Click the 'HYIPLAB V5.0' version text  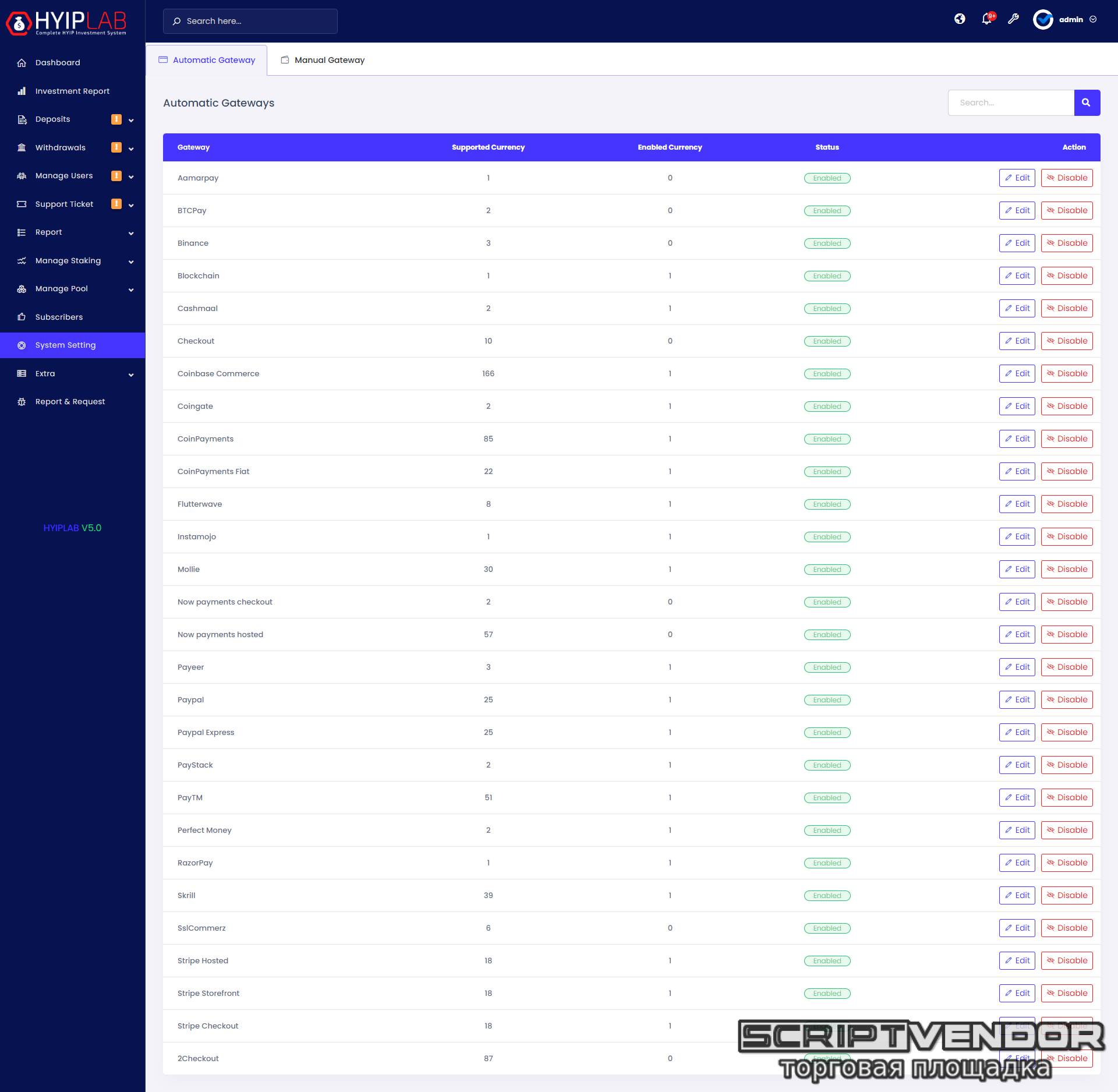pyautogui.click(x=72, y=528)
